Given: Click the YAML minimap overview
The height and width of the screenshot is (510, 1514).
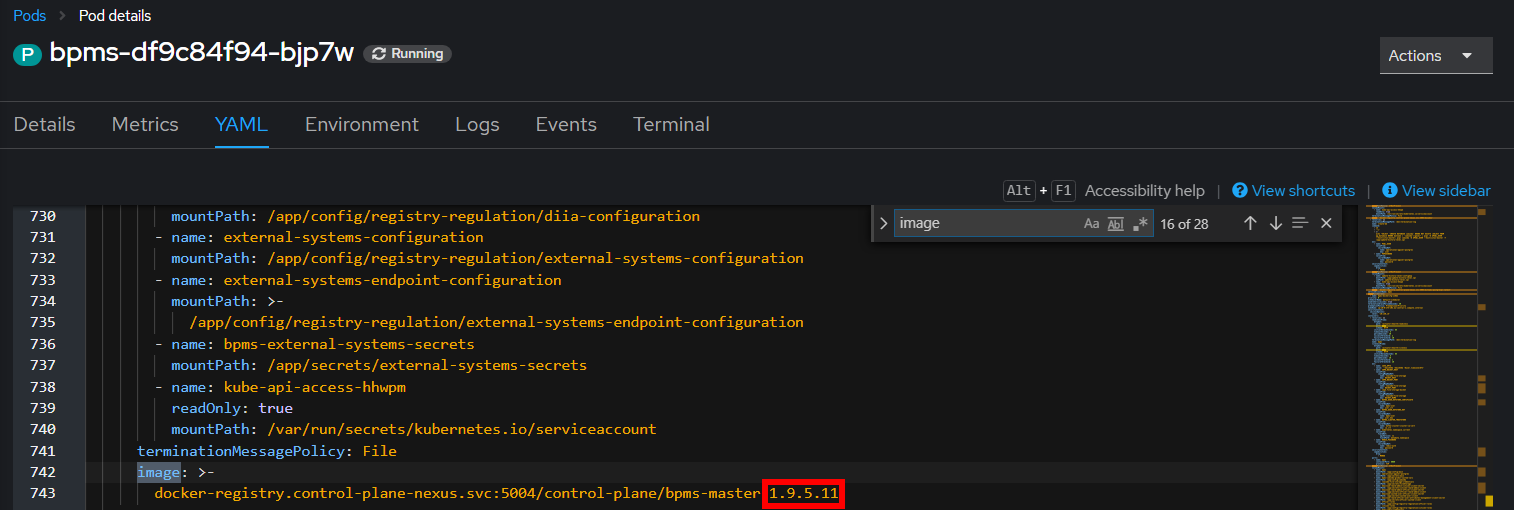Looking at the screenshot, I should click(1425, 356).
